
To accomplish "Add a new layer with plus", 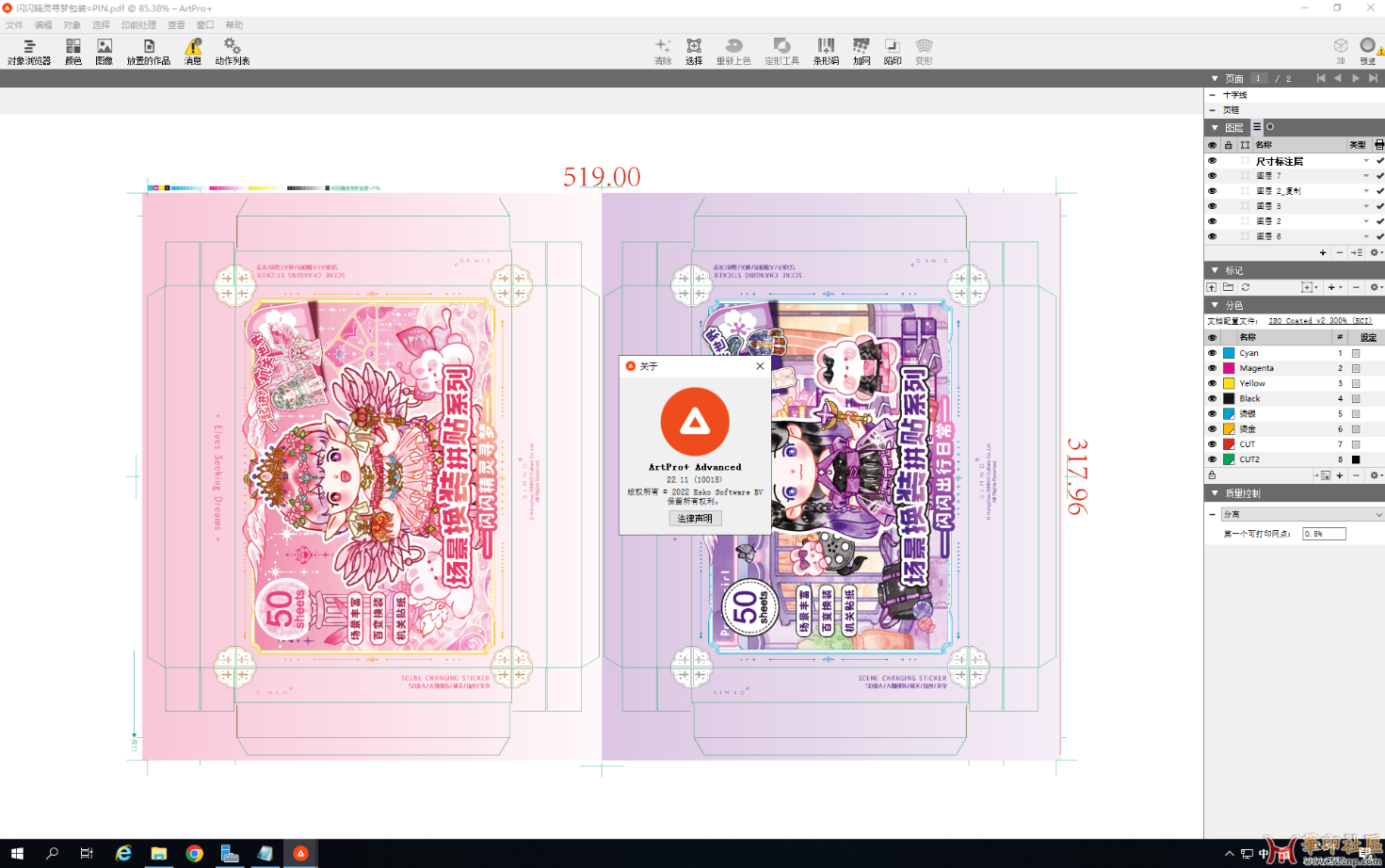I will pyautogui.click(x=1323, y=252).
